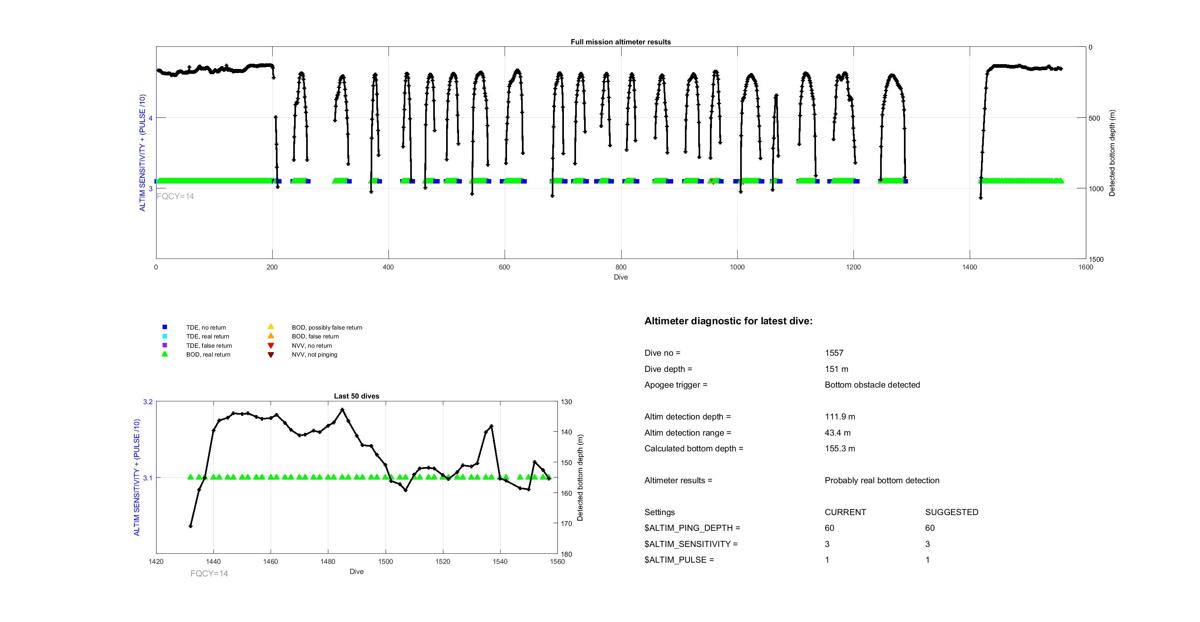Image resolution: width=1200 pixels, height=622 pixels.
Task: Click the detection depth value '111.9 m'
Action: 840,417
